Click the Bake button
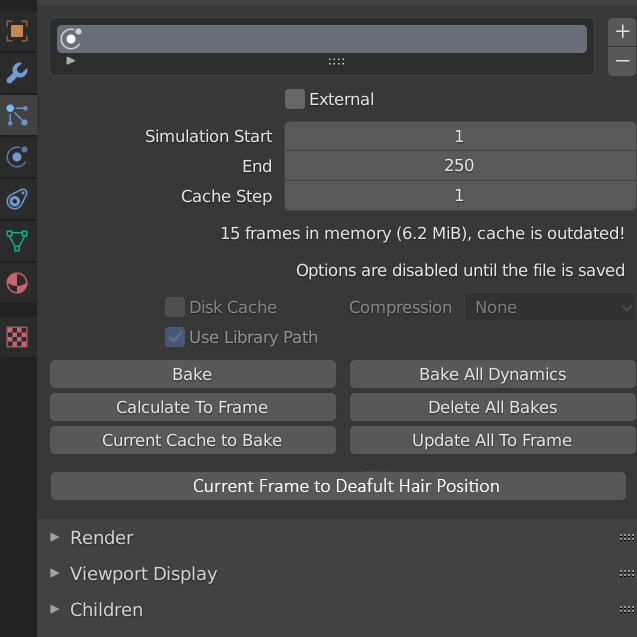 193,374
